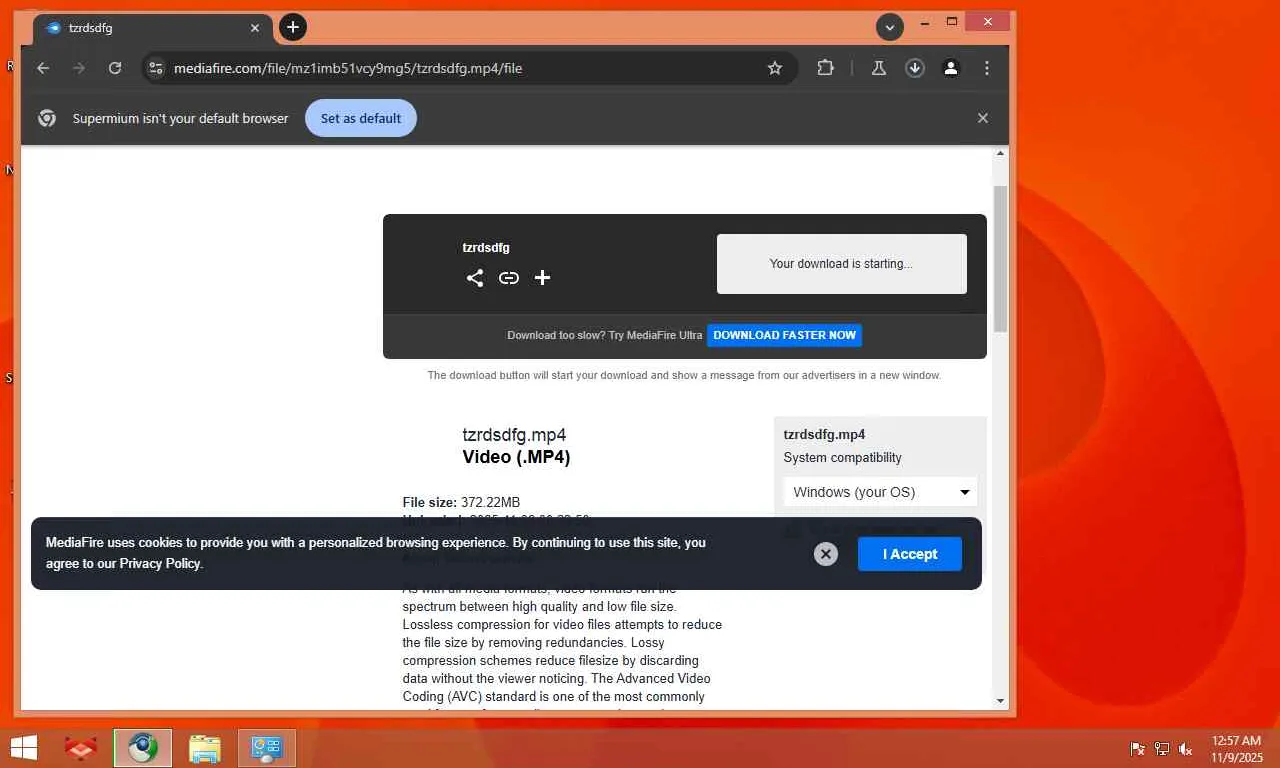This screenshot has width=1280, height=768.
Task: Open the tab search dropdown
Action: pos(890,27)
